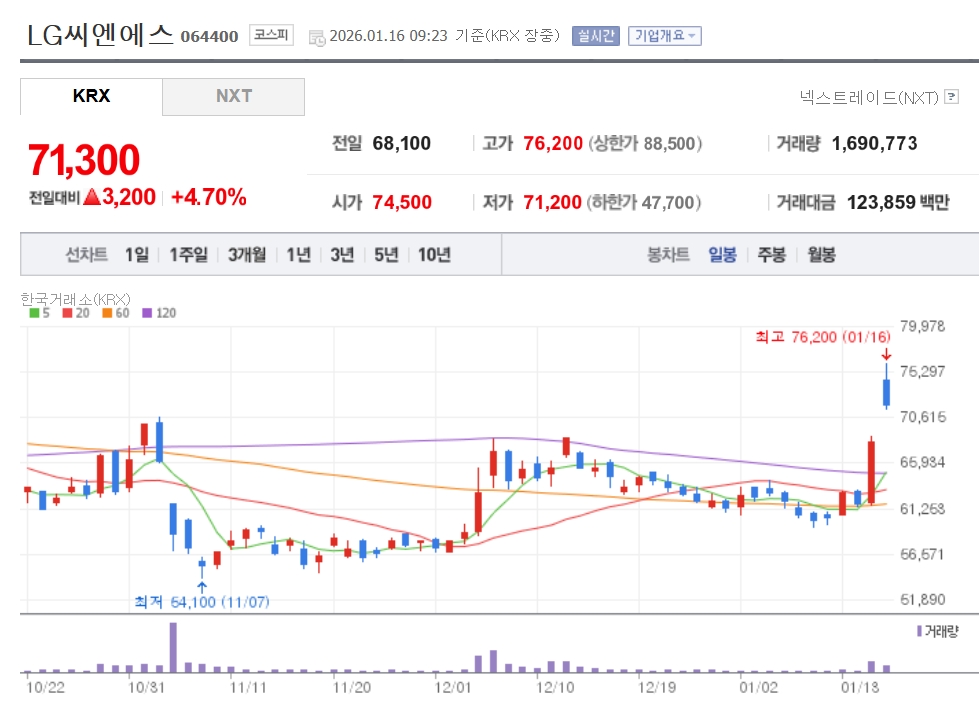This screenshot has height=707, width=979.
Task: Select the 1년 line chart period
Action: coord(298,254)
